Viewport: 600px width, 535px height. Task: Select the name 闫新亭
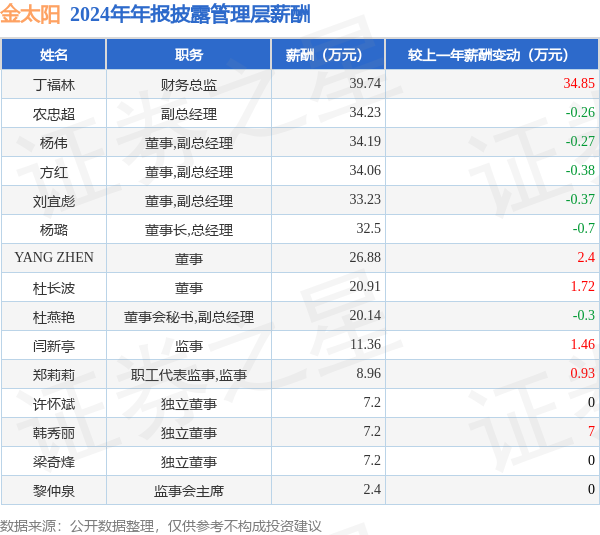(54, 346)
